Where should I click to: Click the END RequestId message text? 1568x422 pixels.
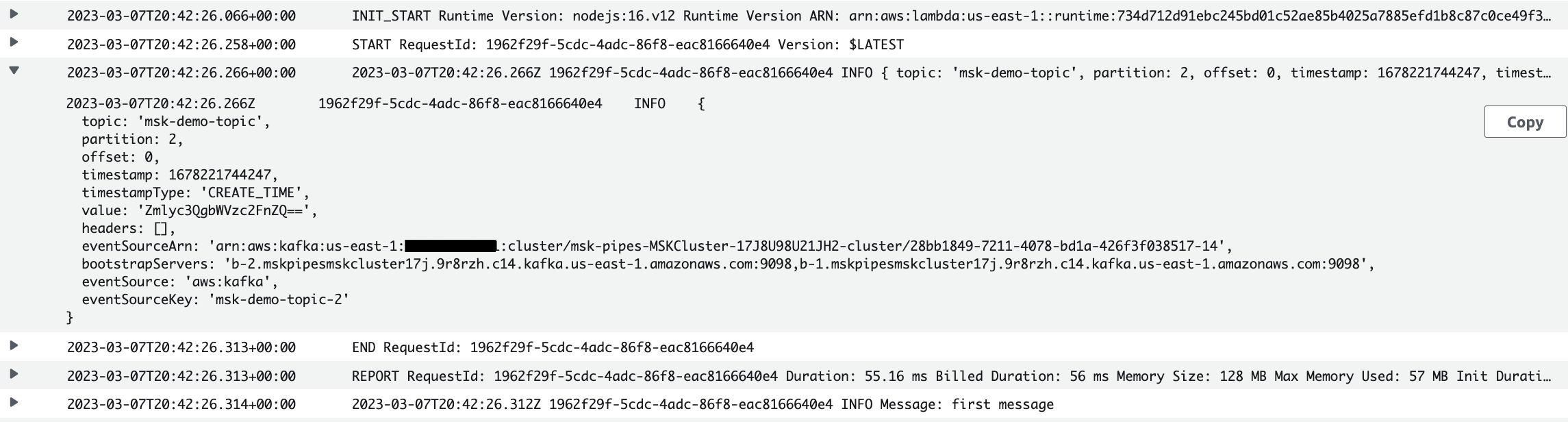coord(553,347)
